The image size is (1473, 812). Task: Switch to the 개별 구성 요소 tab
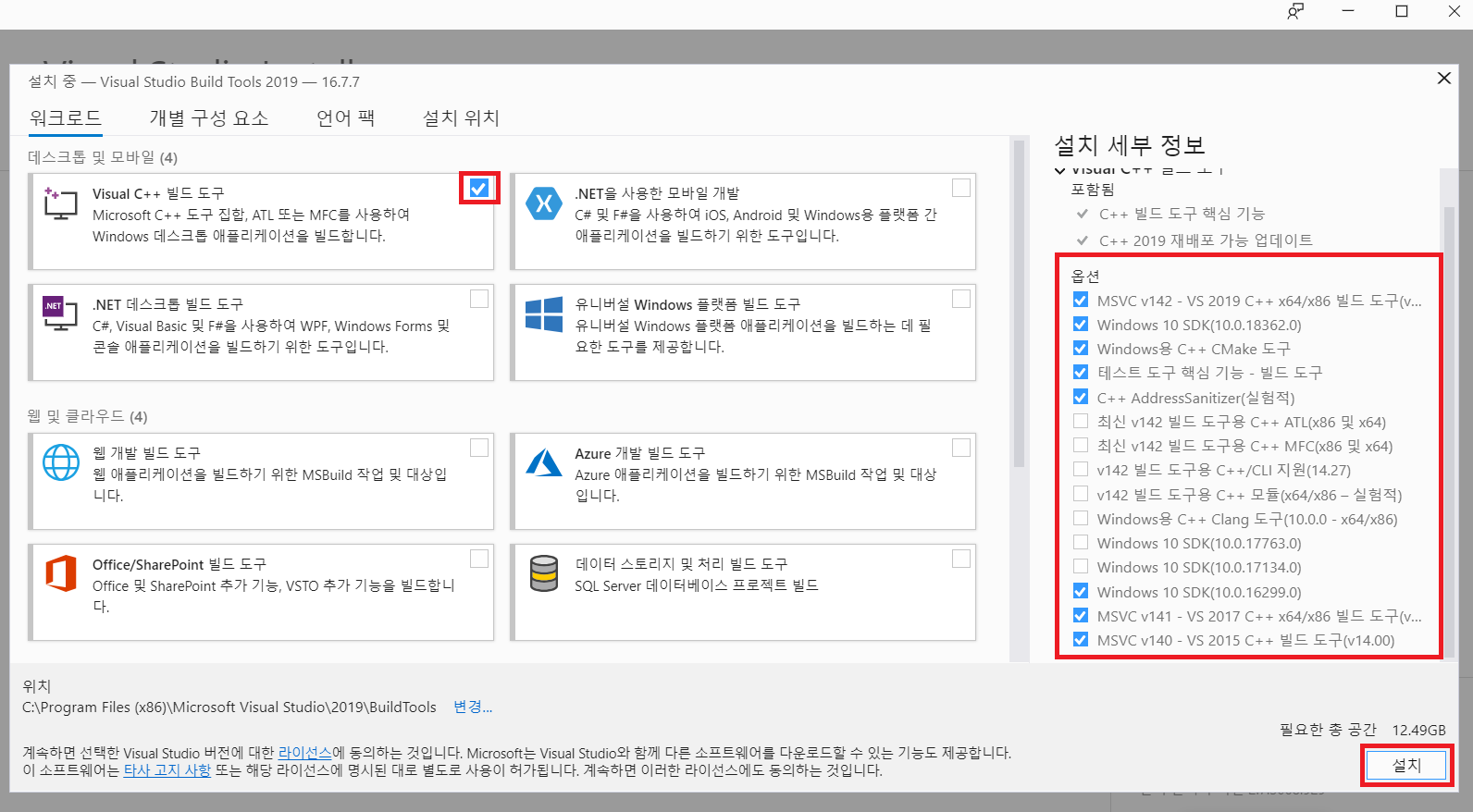(x=209, y=118)
